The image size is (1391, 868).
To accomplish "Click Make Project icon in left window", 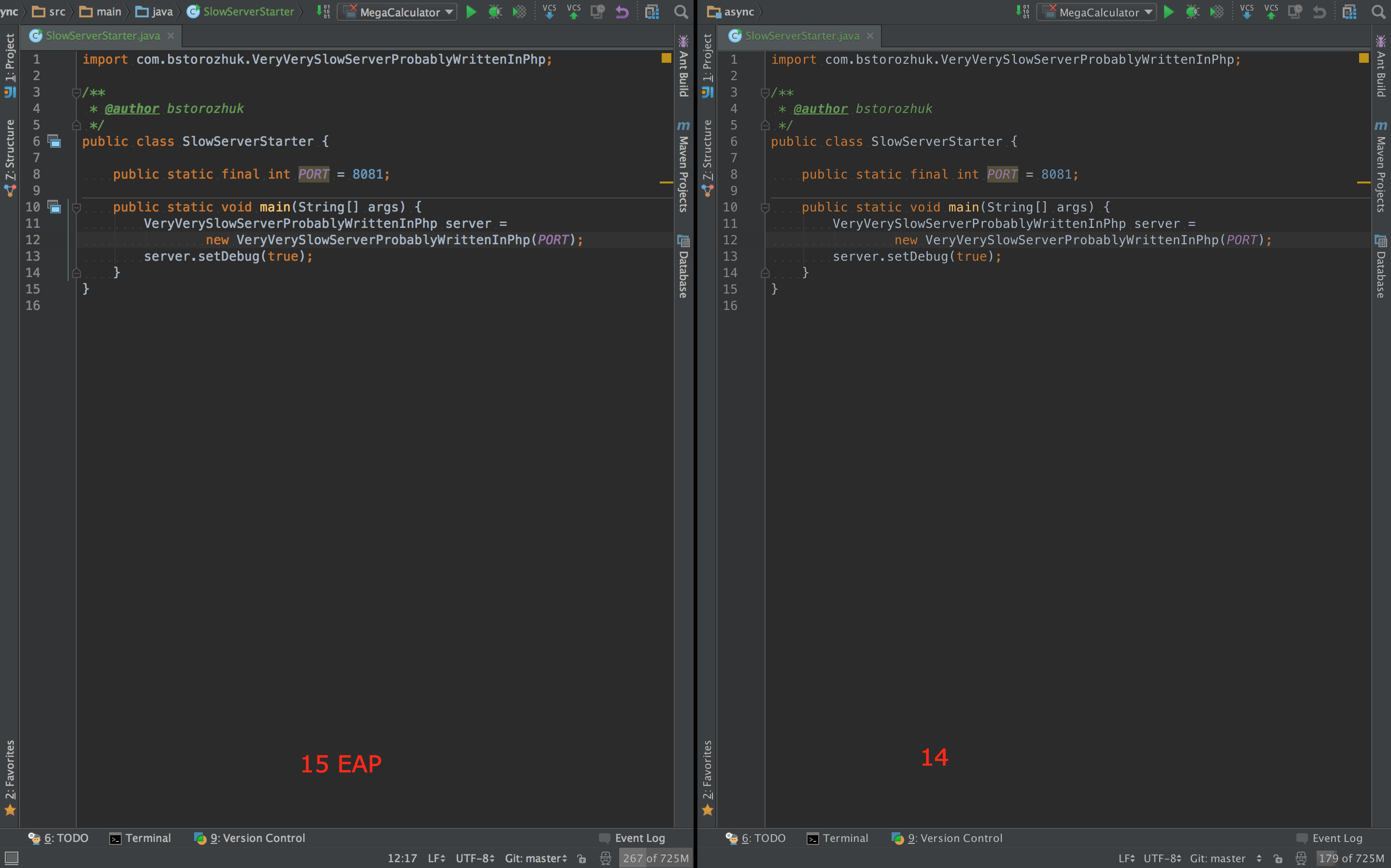I will 323,12.
